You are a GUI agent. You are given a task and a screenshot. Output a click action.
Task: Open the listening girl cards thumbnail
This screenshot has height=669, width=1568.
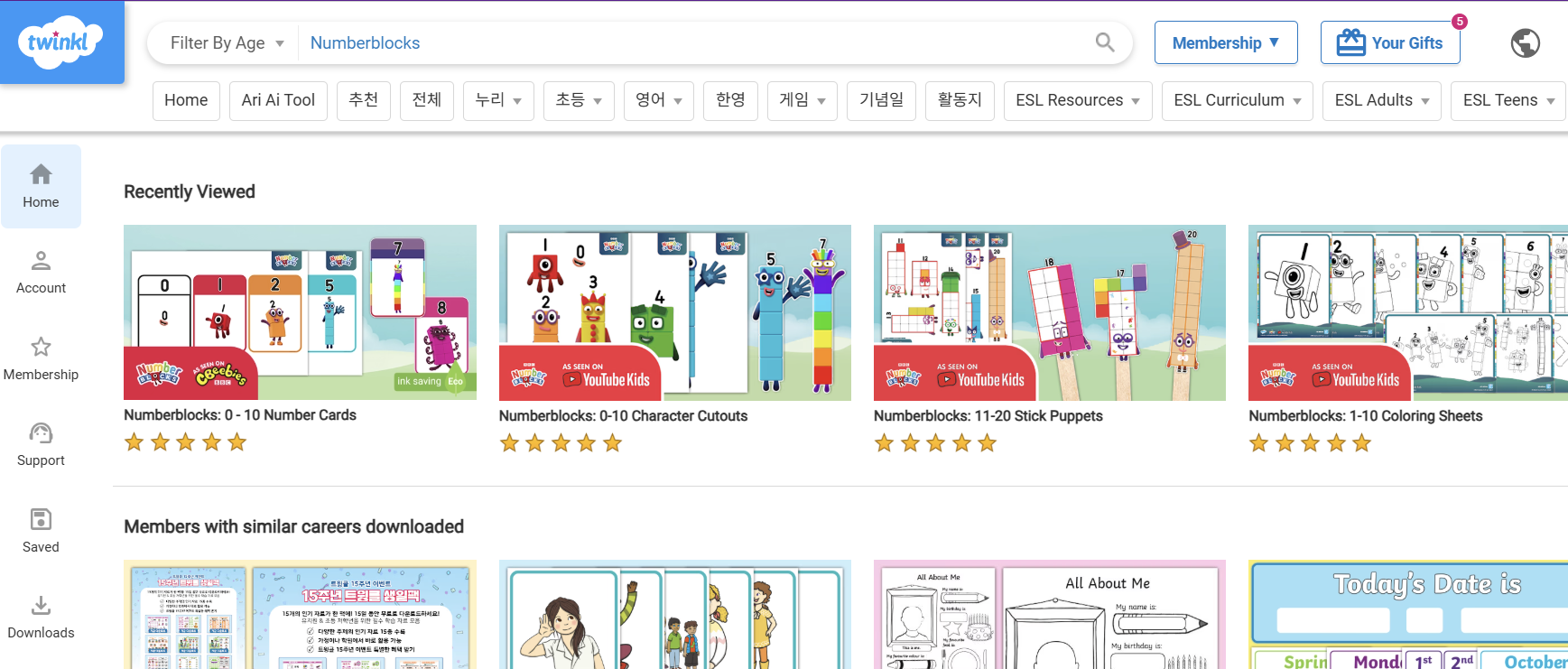click(675, 615)
